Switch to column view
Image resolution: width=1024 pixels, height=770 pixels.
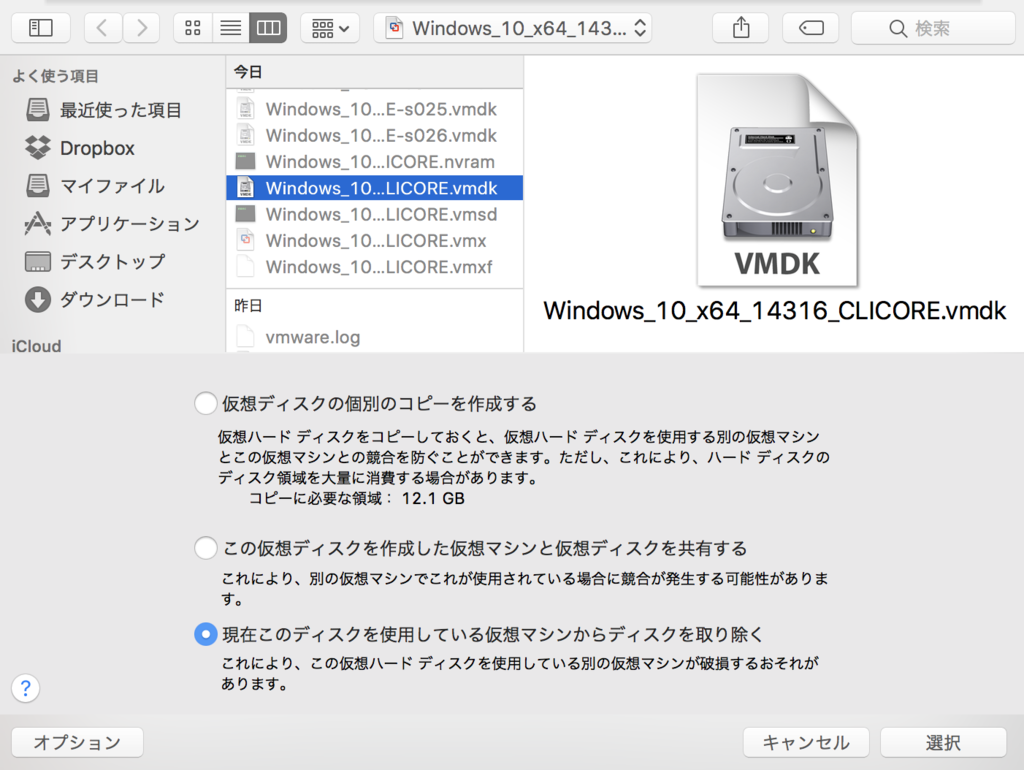click(268, 28)
